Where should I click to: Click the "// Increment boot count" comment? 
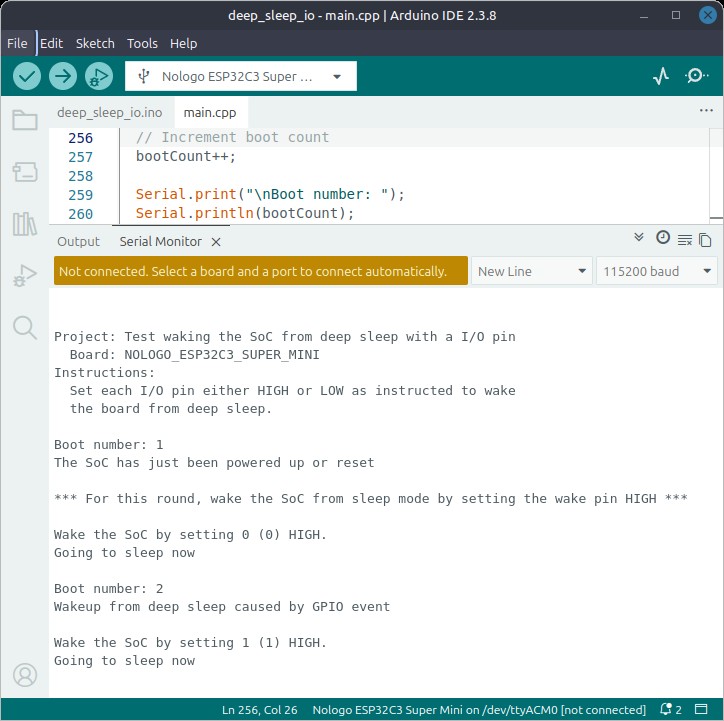pyautogui.click(x=232, y=138)
